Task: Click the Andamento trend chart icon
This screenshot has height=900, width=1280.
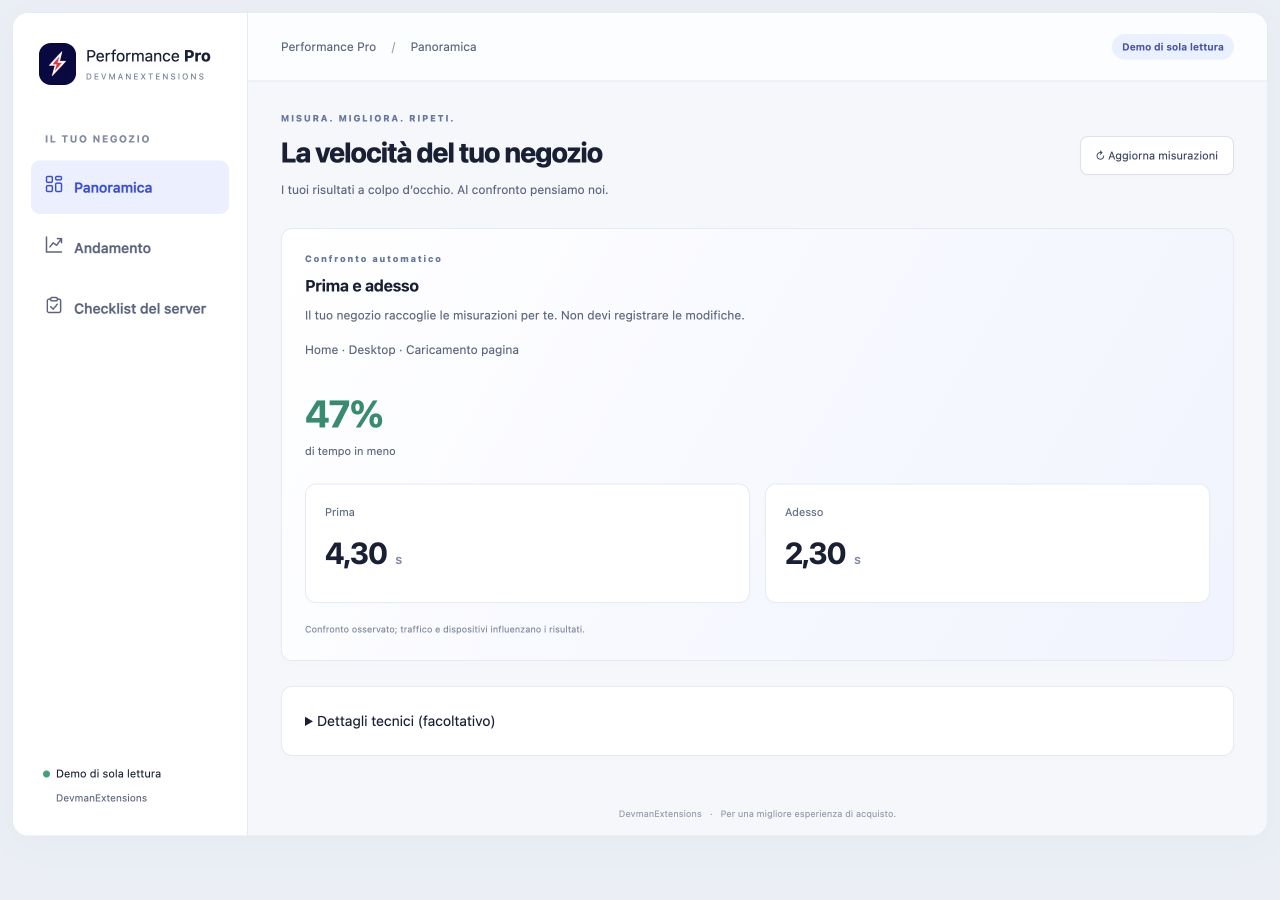Action: (x=54, y=245)
